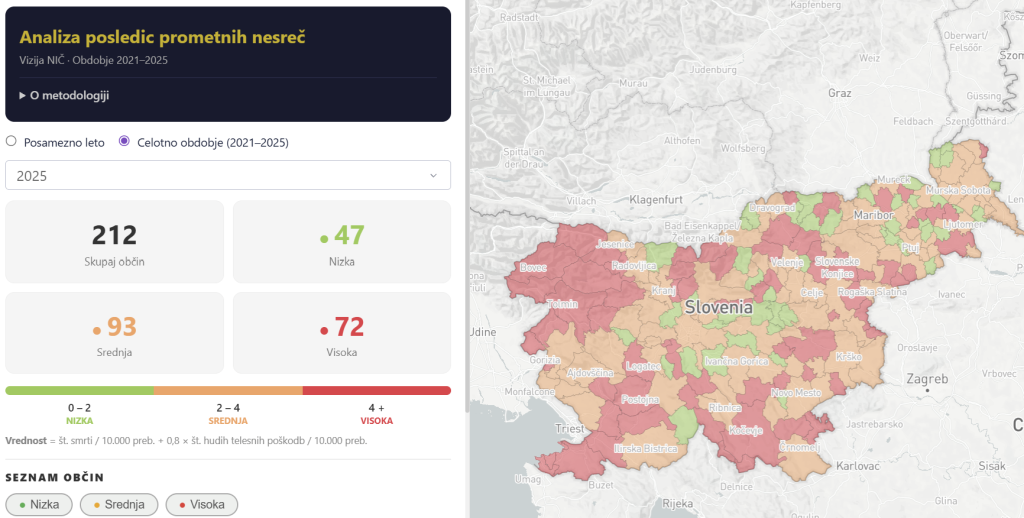Click Ajdovščina on the map
Image resolution: width=1024 pixels, height=518 pixels.
(x=590, y=373)
